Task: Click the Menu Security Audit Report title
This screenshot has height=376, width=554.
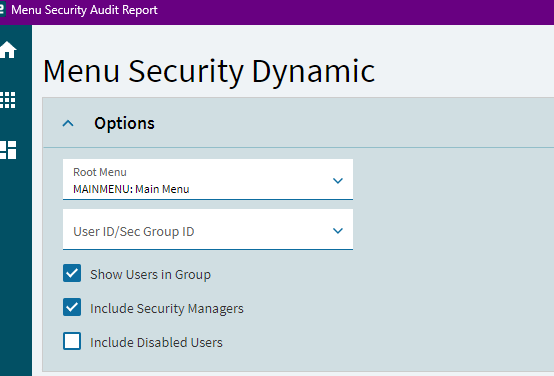Action: click(84, 10)
